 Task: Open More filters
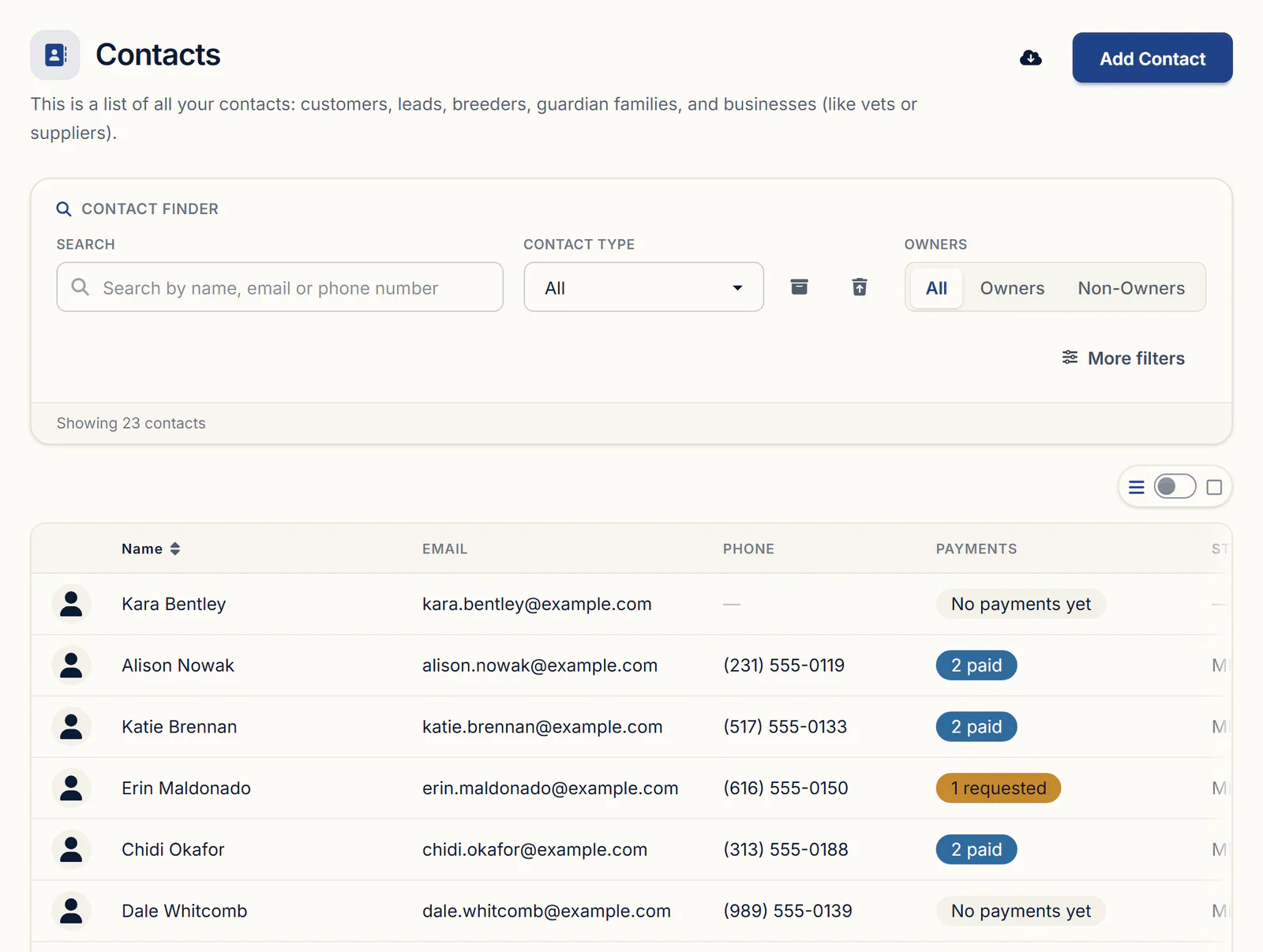click(1123, 358)
